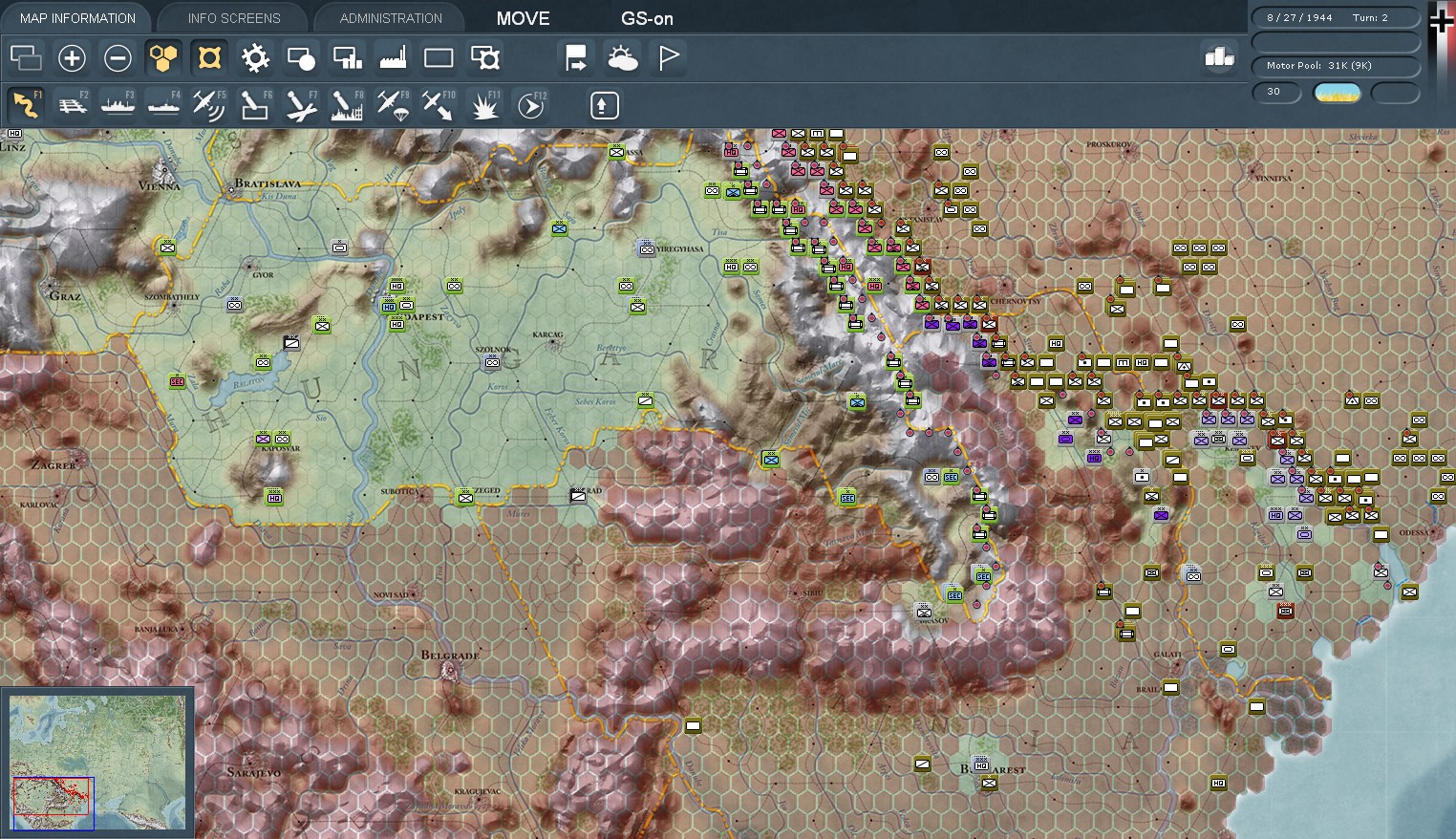Screen dimensions: 1456x839
Task: Select the unit counter beside Nyiregyhasa
Action: [x=647, y=248]
